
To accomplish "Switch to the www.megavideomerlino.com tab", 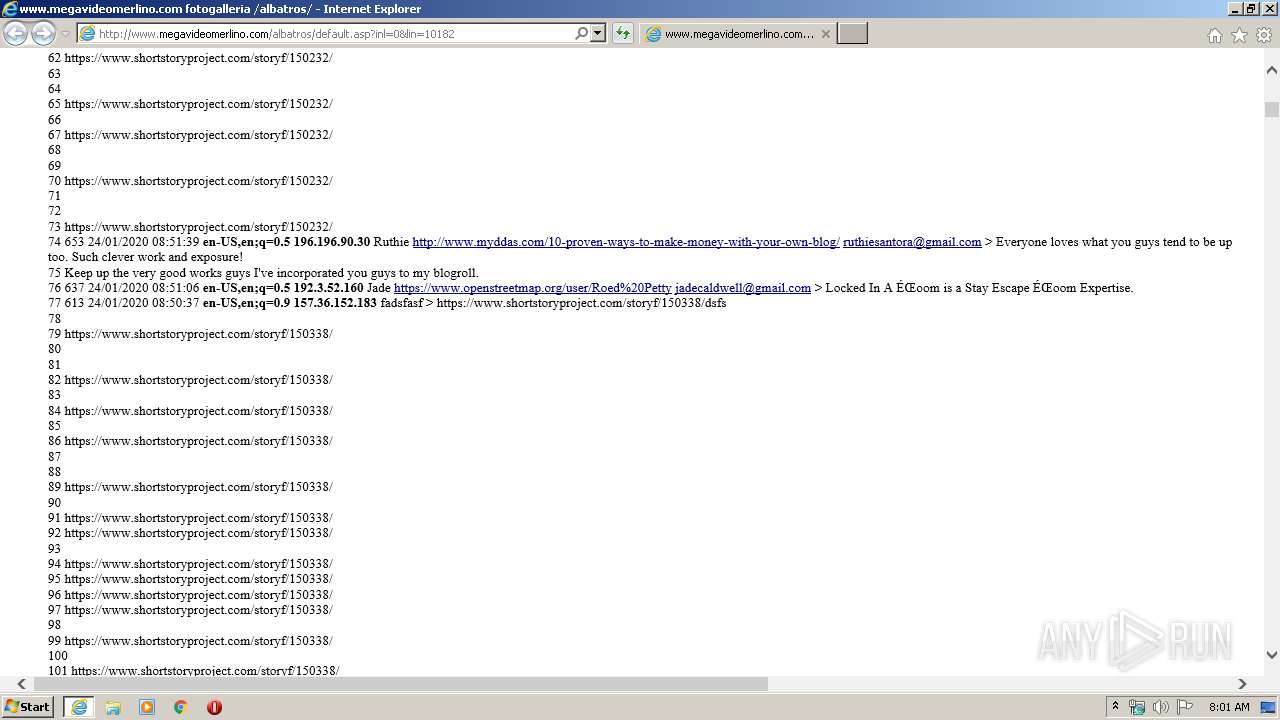I will point(738,34).
